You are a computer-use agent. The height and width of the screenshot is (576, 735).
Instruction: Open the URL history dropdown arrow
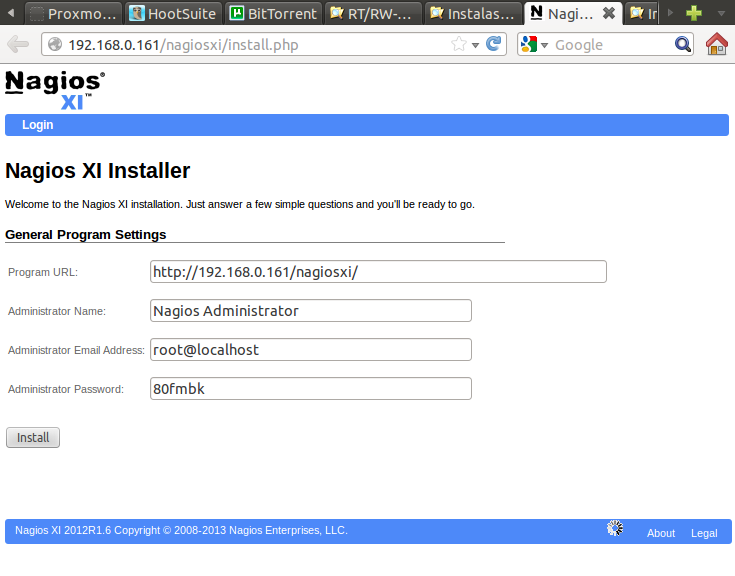tap(475, 45)
